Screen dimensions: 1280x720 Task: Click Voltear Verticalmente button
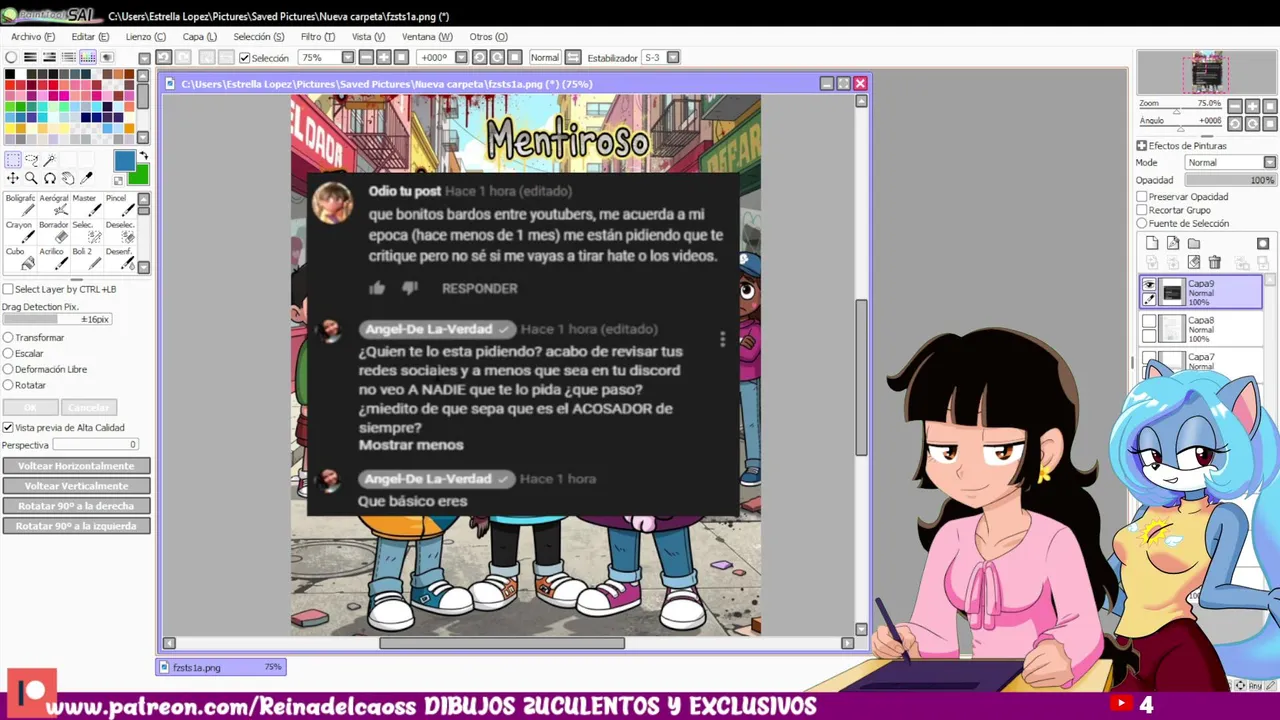[x=76, y=486]
